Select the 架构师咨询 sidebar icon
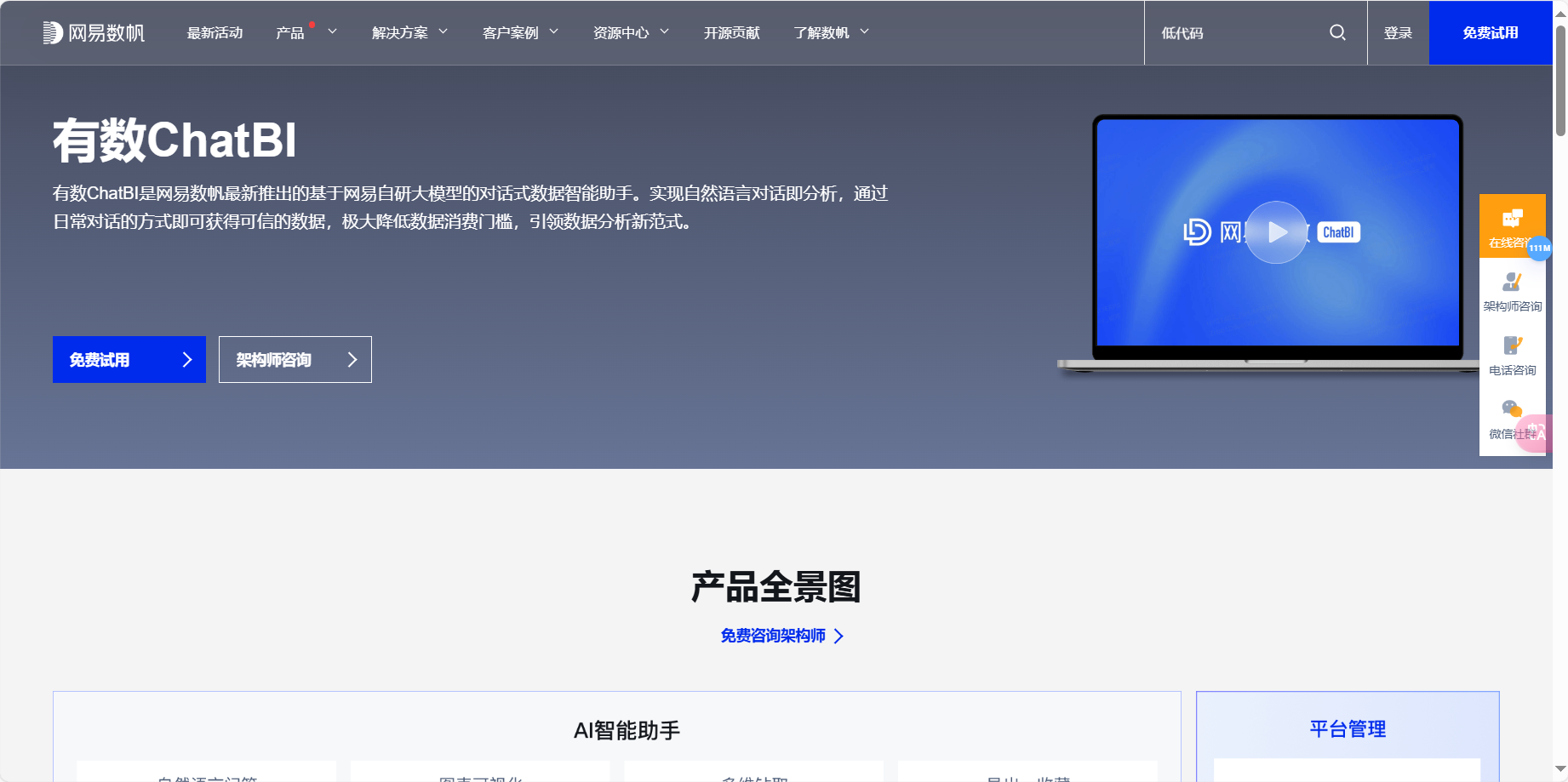Viewport: 1568px width, 782px height. 1513,289
